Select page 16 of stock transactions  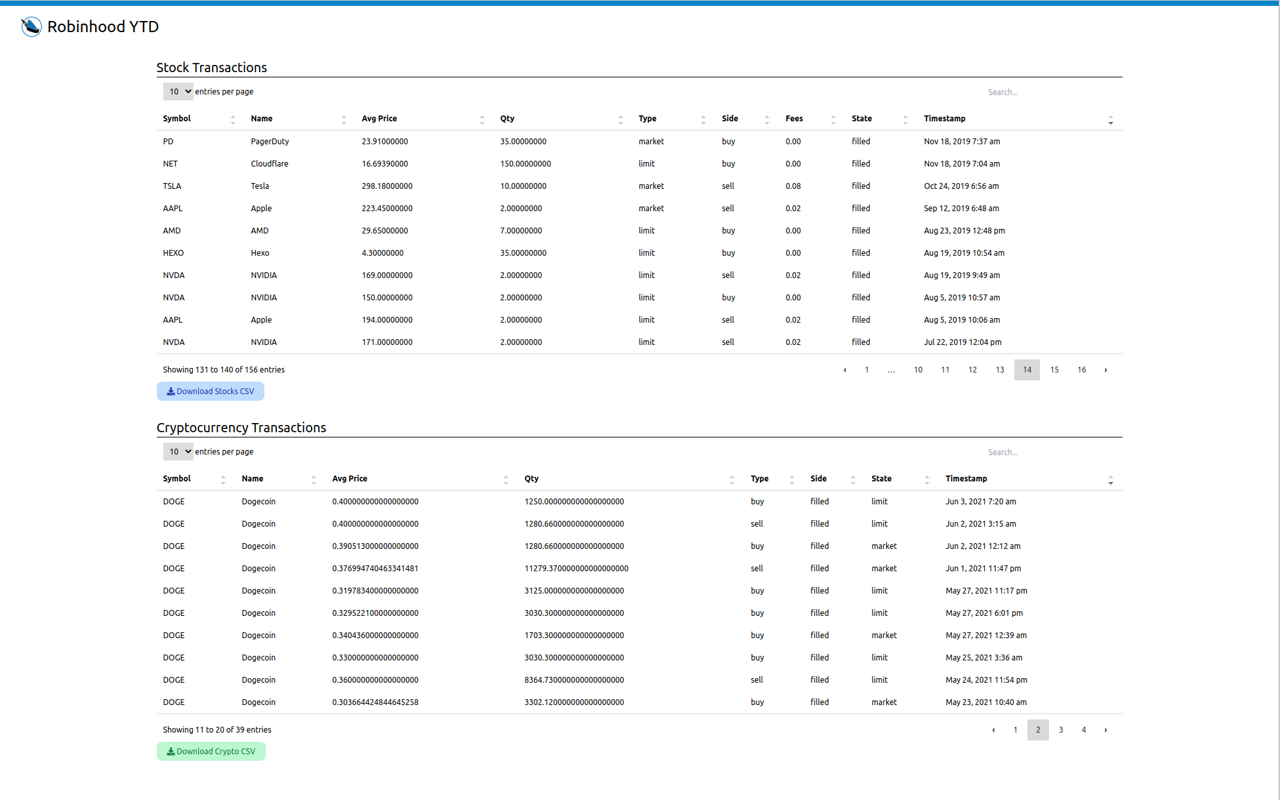point(1081,369)
